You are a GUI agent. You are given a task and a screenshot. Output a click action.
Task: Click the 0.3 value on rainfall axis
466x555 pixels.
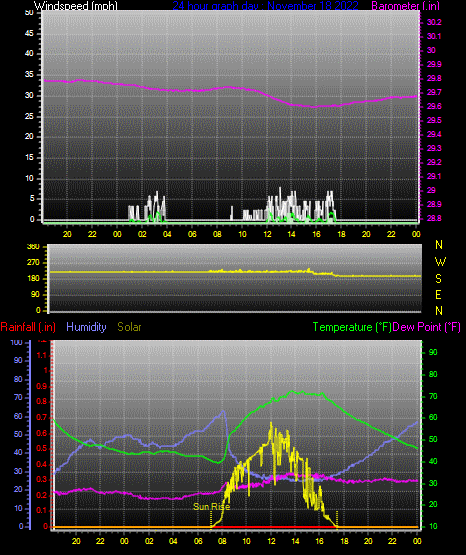click(41, 480)
